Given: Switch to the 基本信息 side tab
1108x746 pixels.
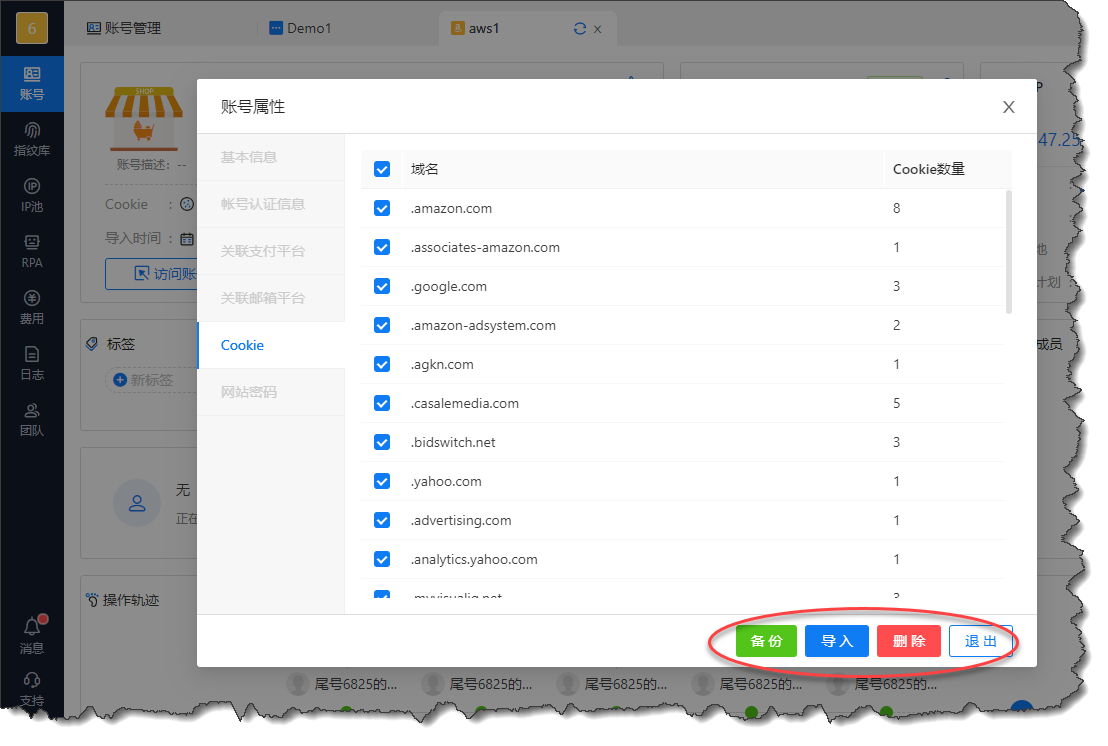Looking at the screenshot, I should click(x=271, y=157).
